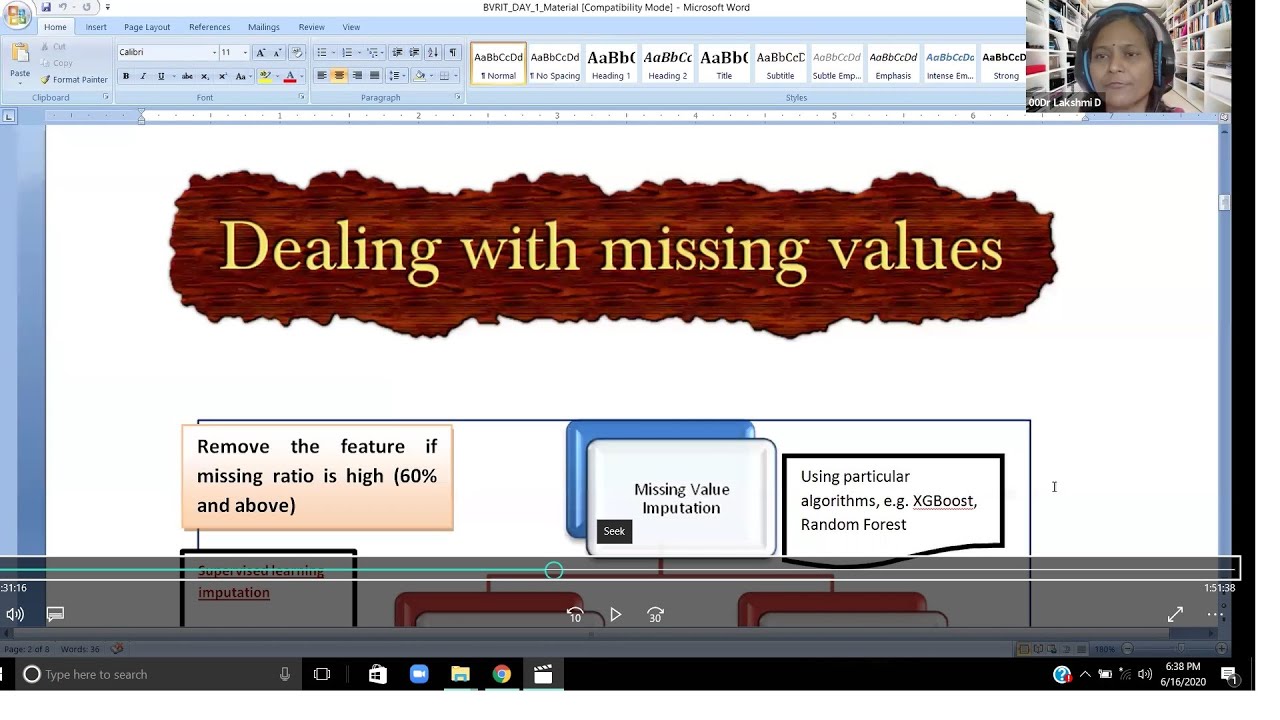Align text left
The height and width of the screenshot is (720, 1280).
pos(322,76)
